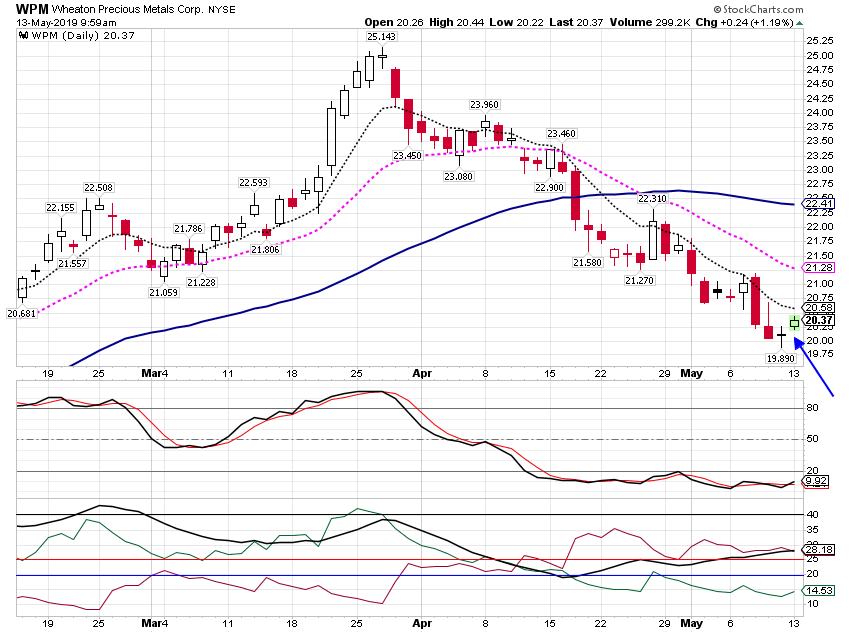Click the 23.460 price label
850x633 pixels.
point(561,133)
